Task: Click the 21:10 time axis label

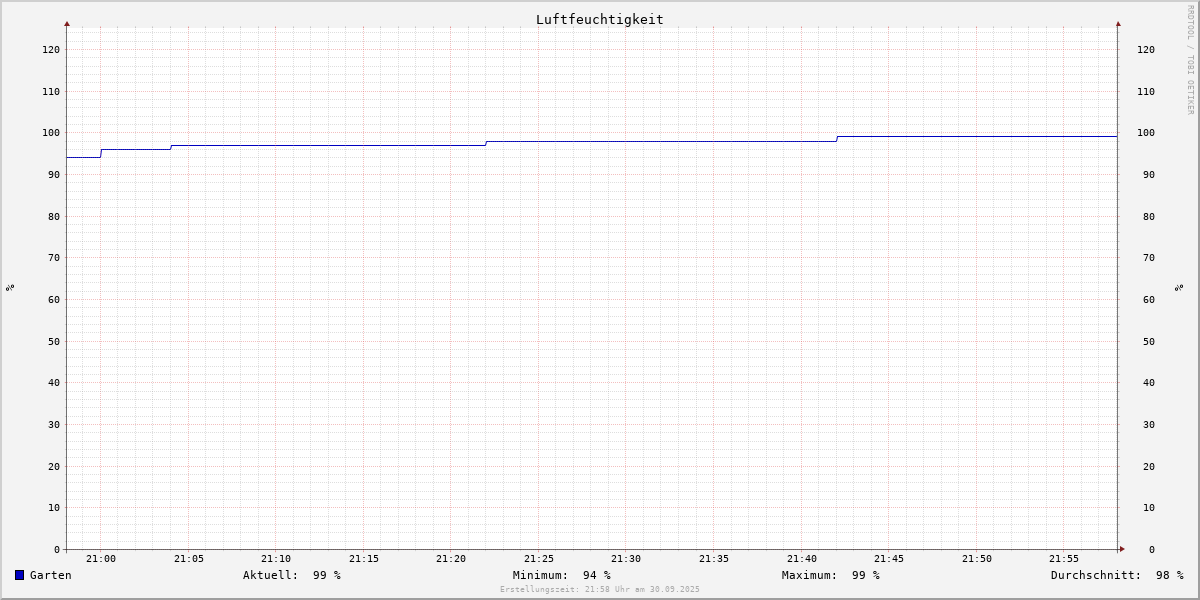Action: [276, 559]
